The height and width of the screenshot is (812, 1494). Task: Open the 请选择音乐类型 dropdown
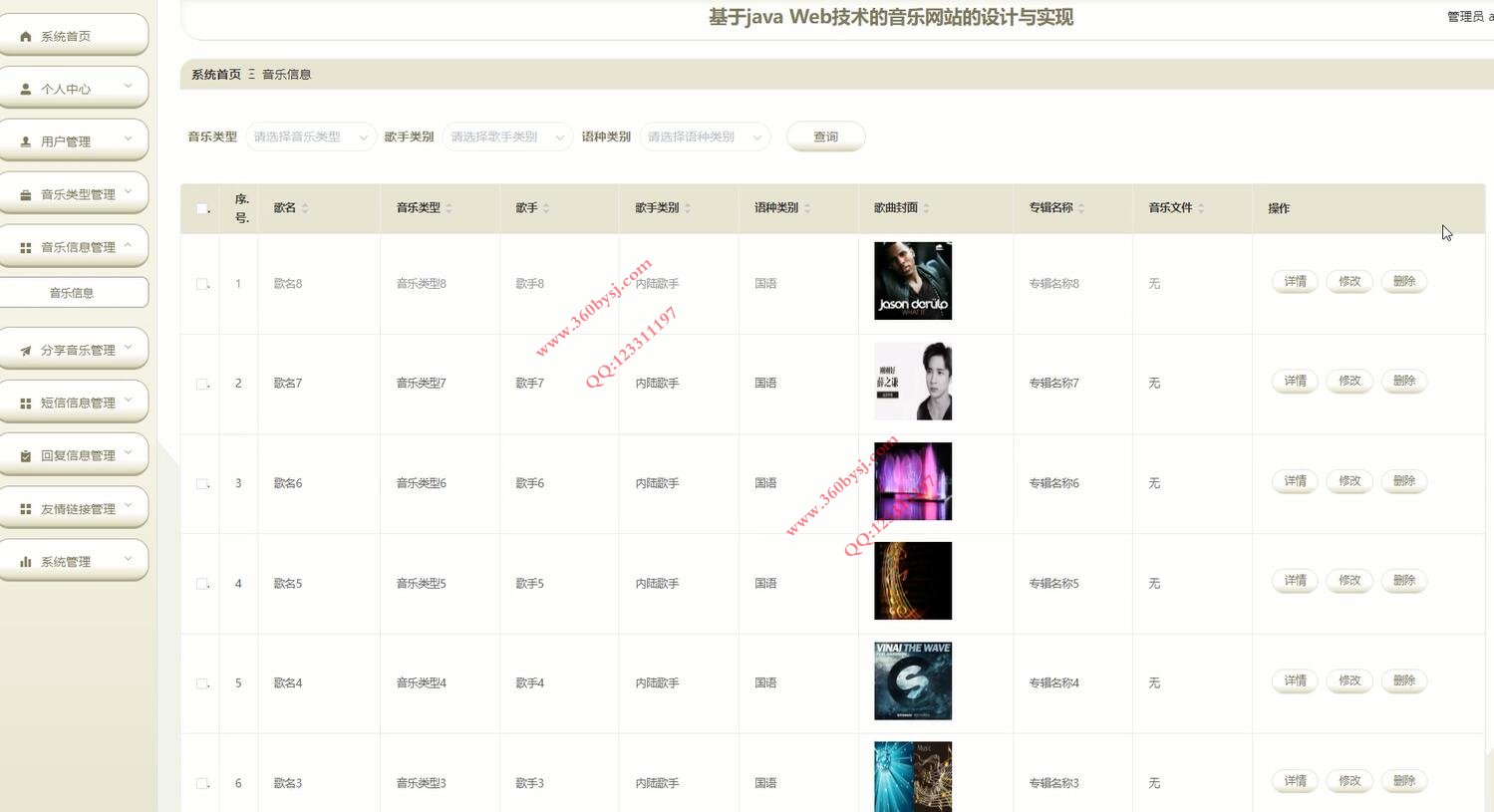[310, 136]
